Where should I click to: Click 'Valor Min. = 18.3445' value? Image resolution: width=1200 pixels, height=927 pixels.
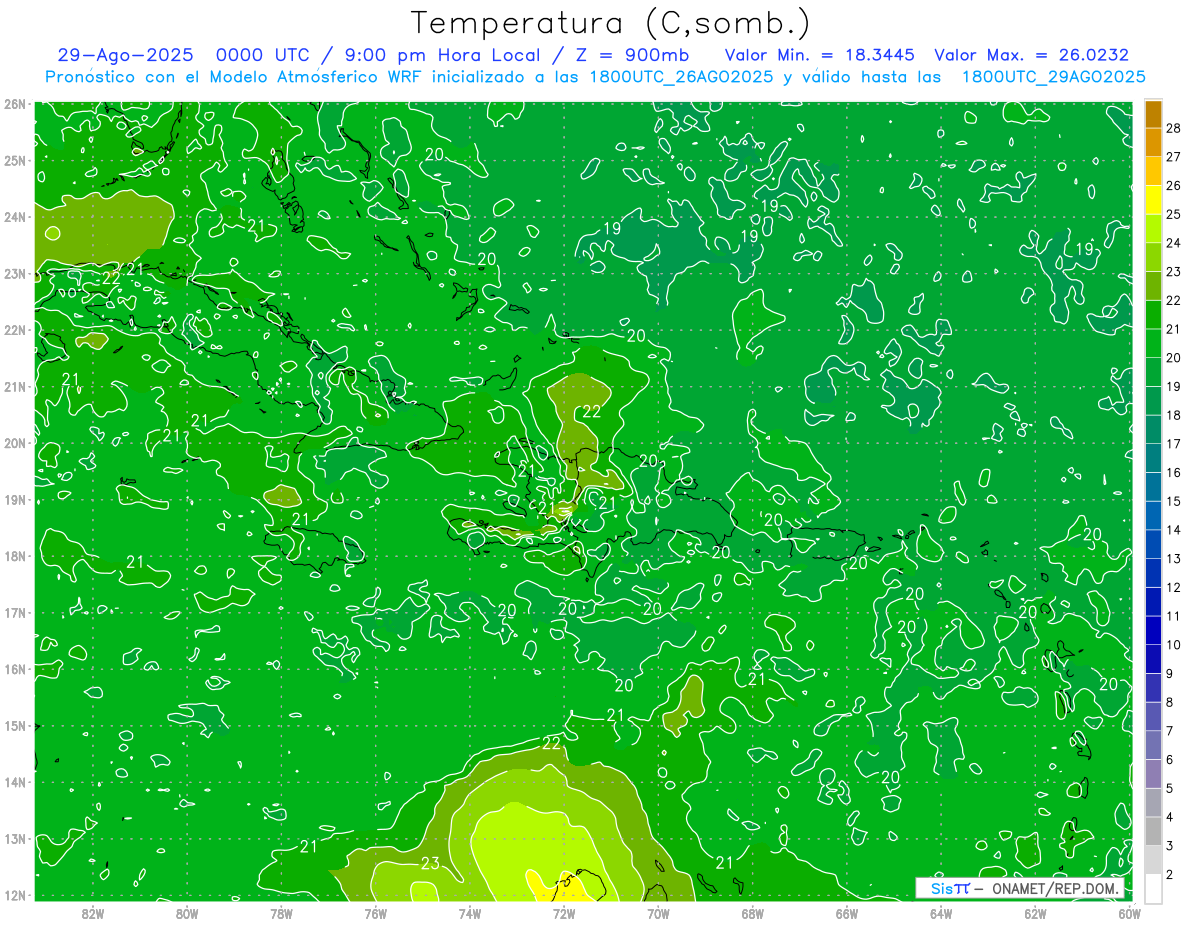point(819,55)
